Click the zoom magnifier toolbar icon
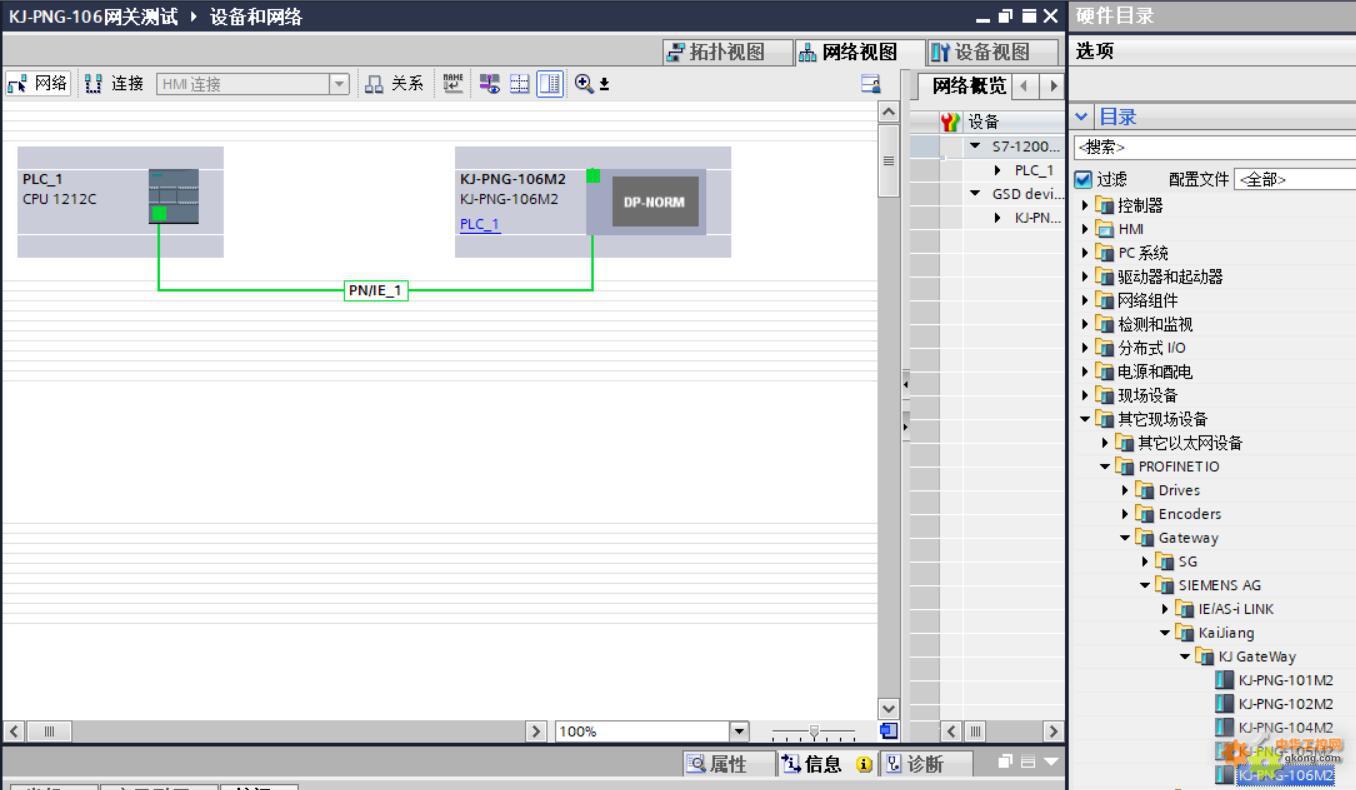Viewport: 1356px width, 790px height. click(584, 84)
